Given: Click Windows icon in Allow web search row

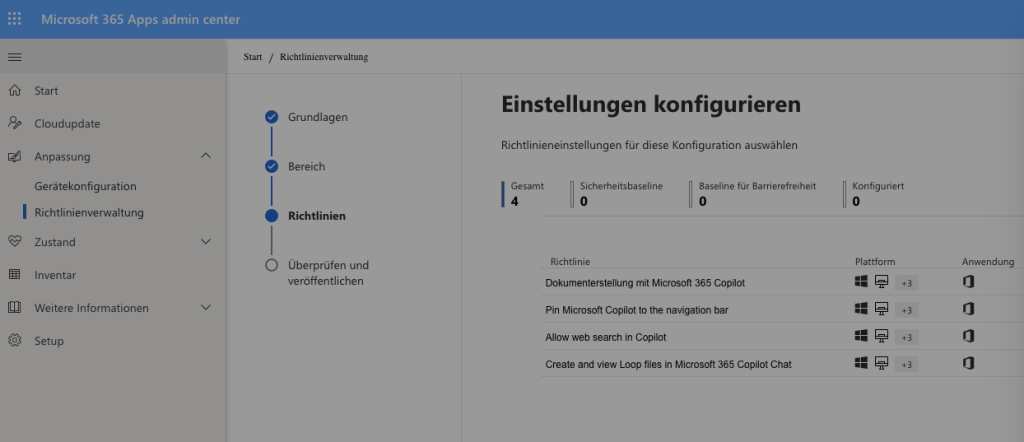Looking at the screenshot, I should pyautogui.click(x=861, y=336).
